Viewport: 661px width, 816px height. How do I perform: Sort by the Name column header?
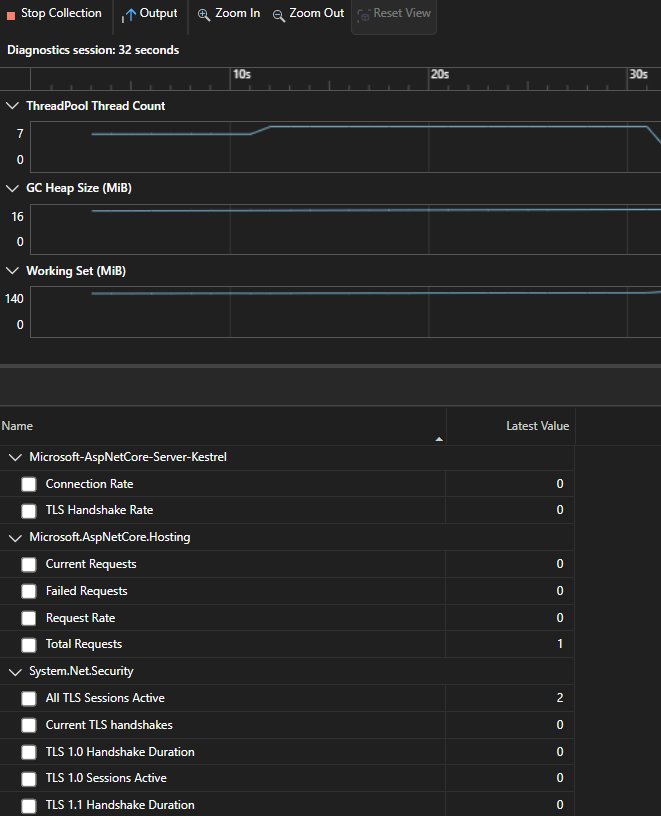[223, 426]
